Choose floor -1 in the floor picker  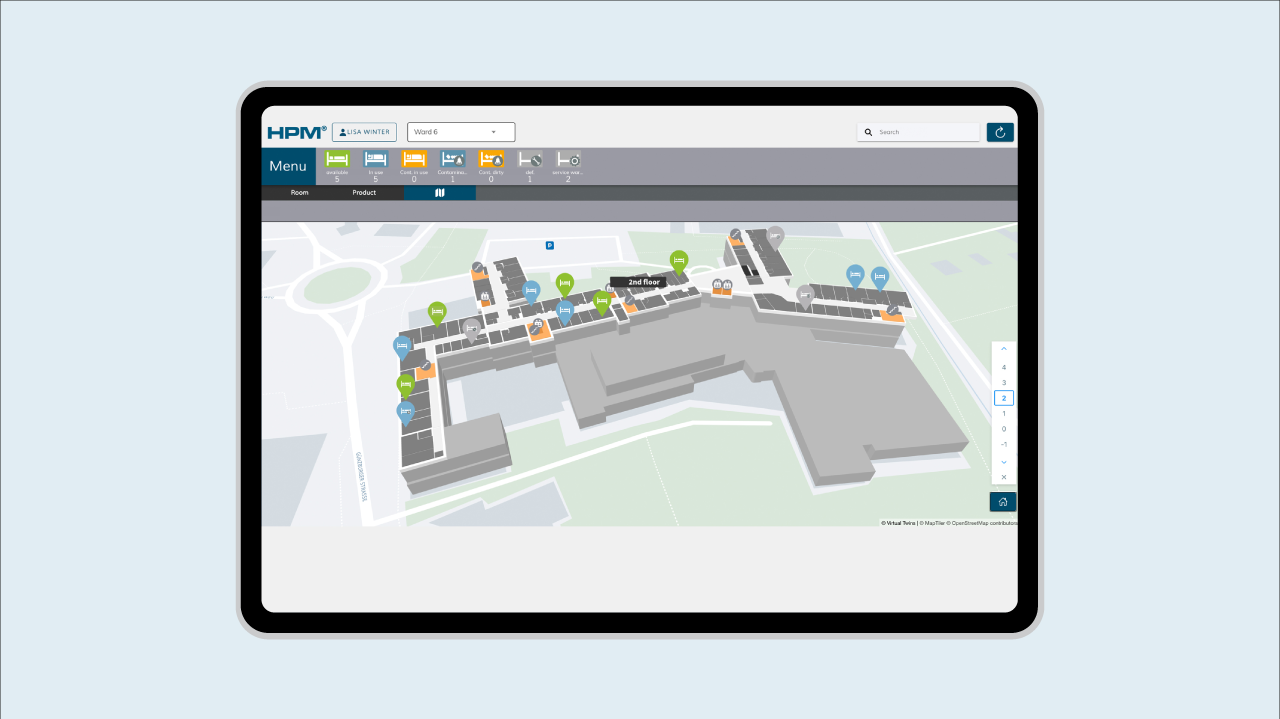(1004, 444)
